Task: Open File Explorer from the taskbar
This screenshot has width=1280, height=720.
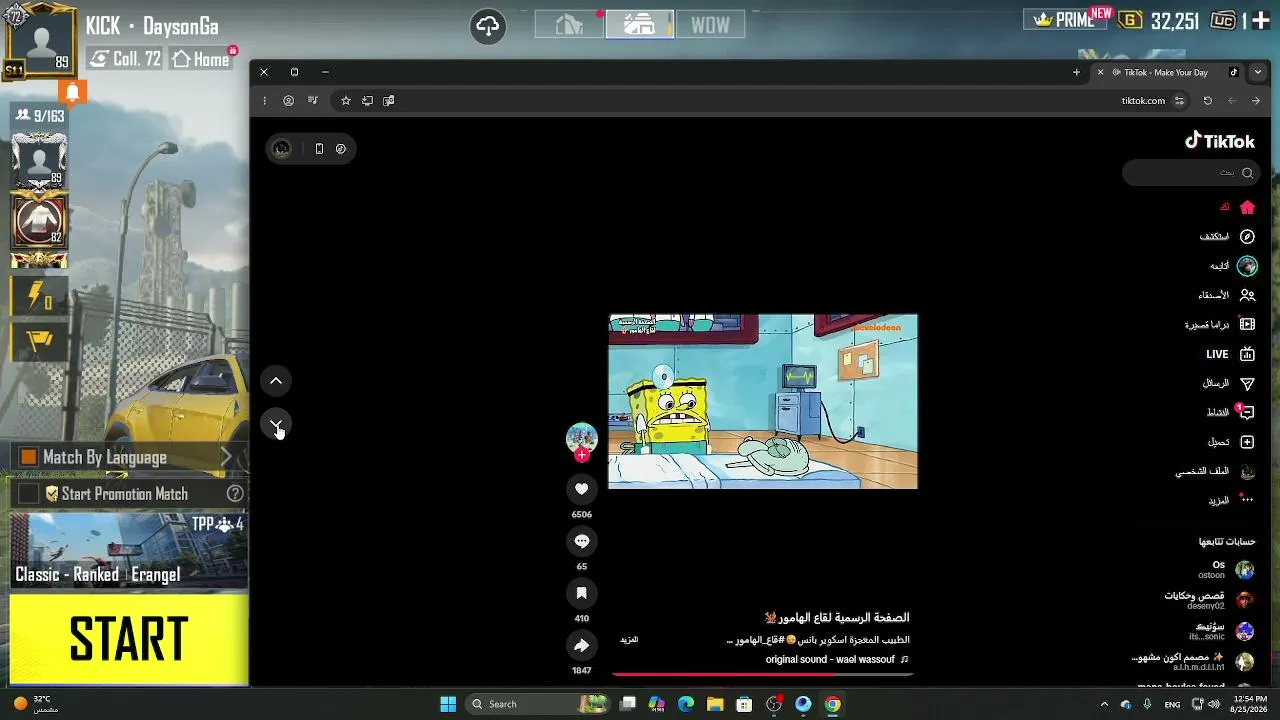Action: tap(715, 704)
